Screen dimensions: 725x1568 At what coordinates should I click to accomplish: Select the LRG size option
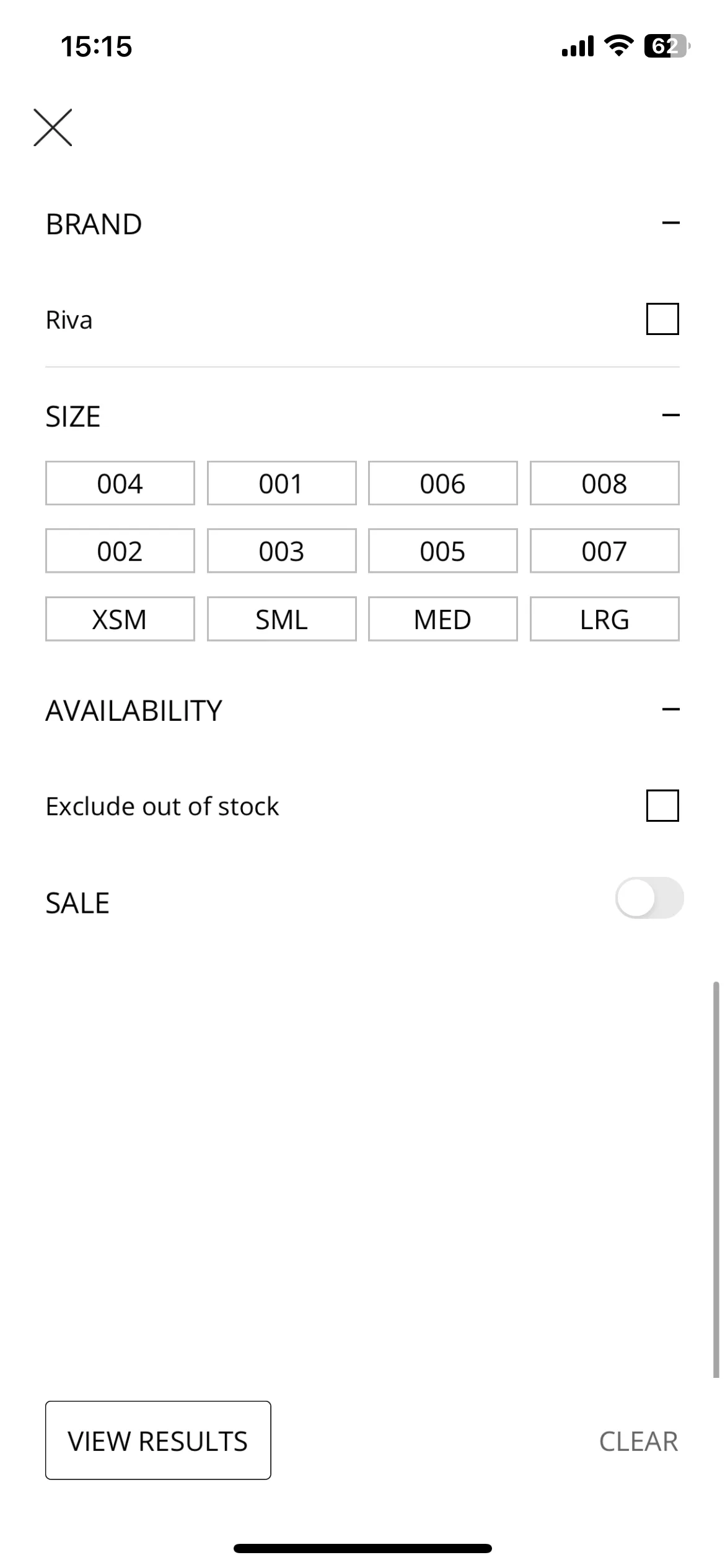[x=605, y=619]
